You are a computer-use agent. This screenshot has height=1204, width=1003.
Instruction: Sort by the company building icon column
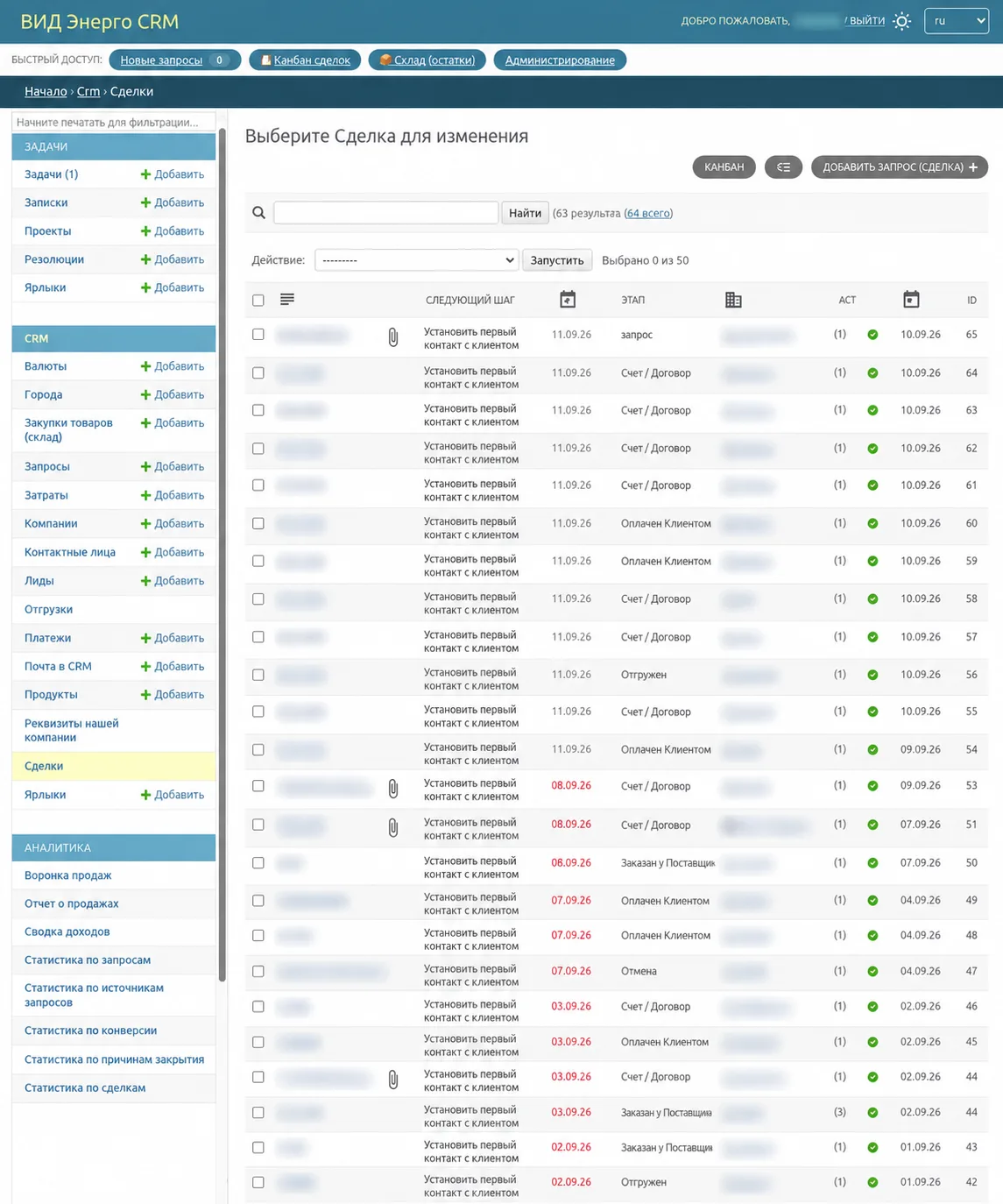(x=733, y=300)
